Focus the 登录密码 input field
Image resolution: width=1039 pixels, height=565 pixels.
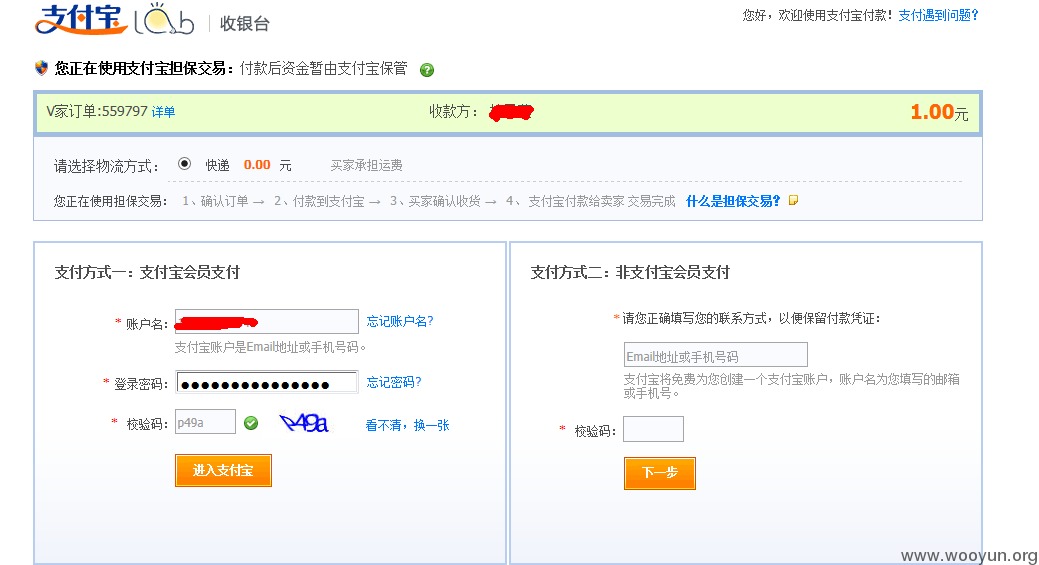pyautogui.click(x=266, y=382)
